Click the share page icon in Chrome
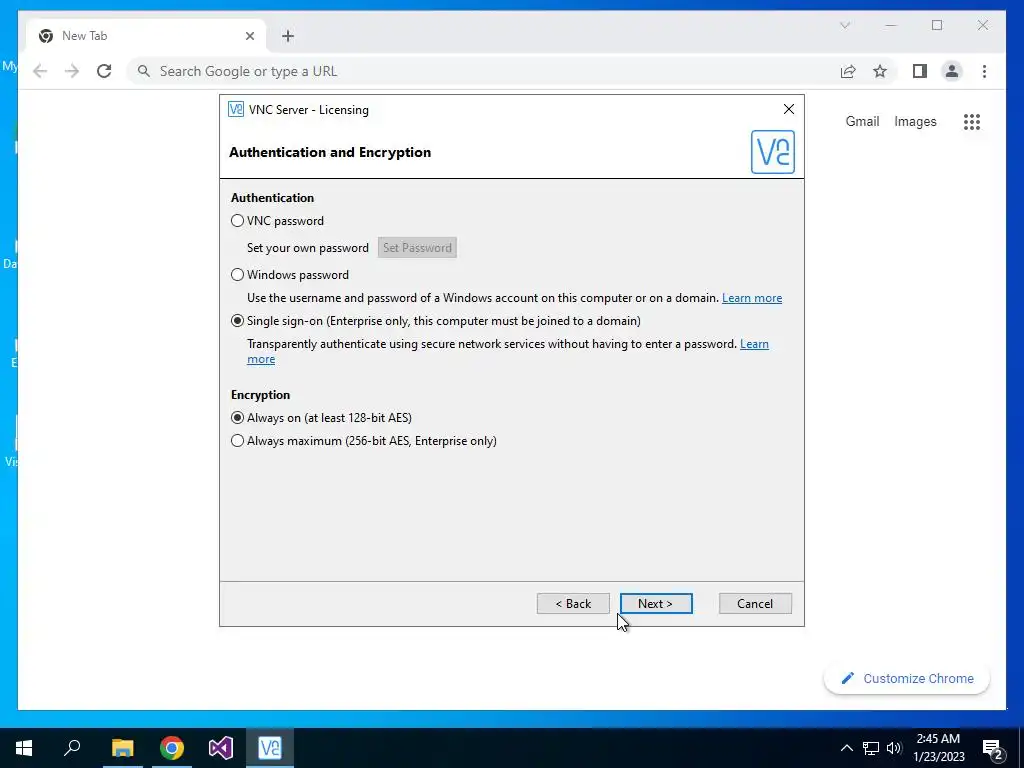Viewport: 1024px width, 768px height. coord(848,71)
